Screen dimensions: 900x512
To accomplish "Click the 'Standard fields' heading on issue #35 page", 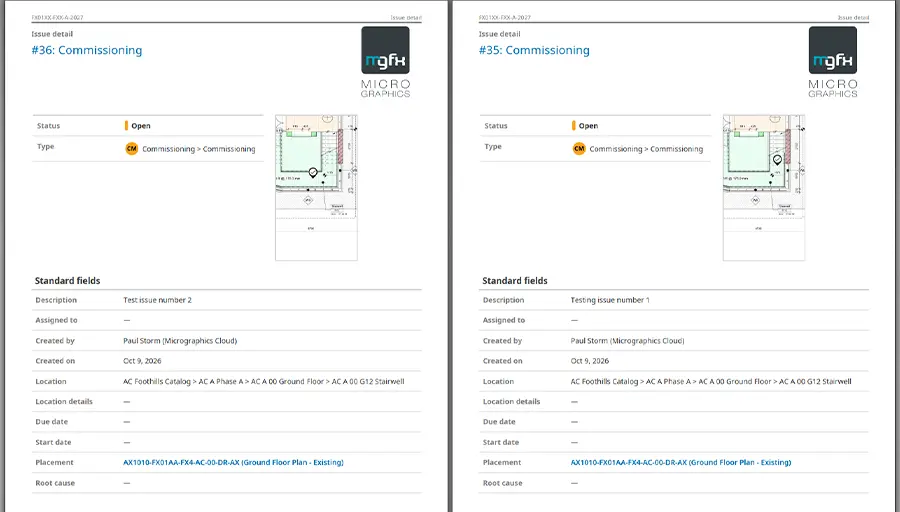I will tap(515, 281).
